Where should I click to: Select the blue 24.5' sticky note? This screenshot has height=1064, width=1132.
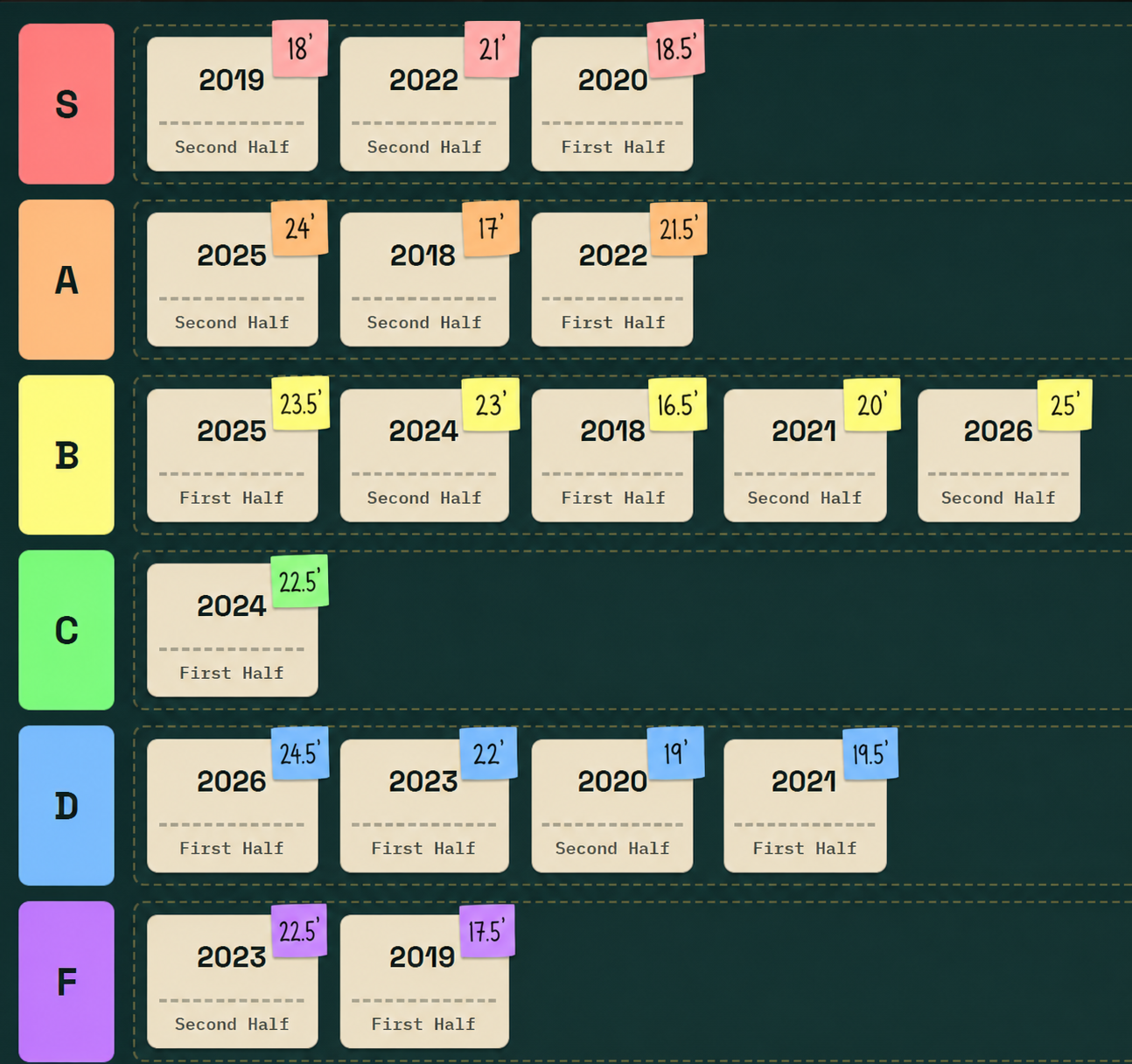click(x=300, y=752)
